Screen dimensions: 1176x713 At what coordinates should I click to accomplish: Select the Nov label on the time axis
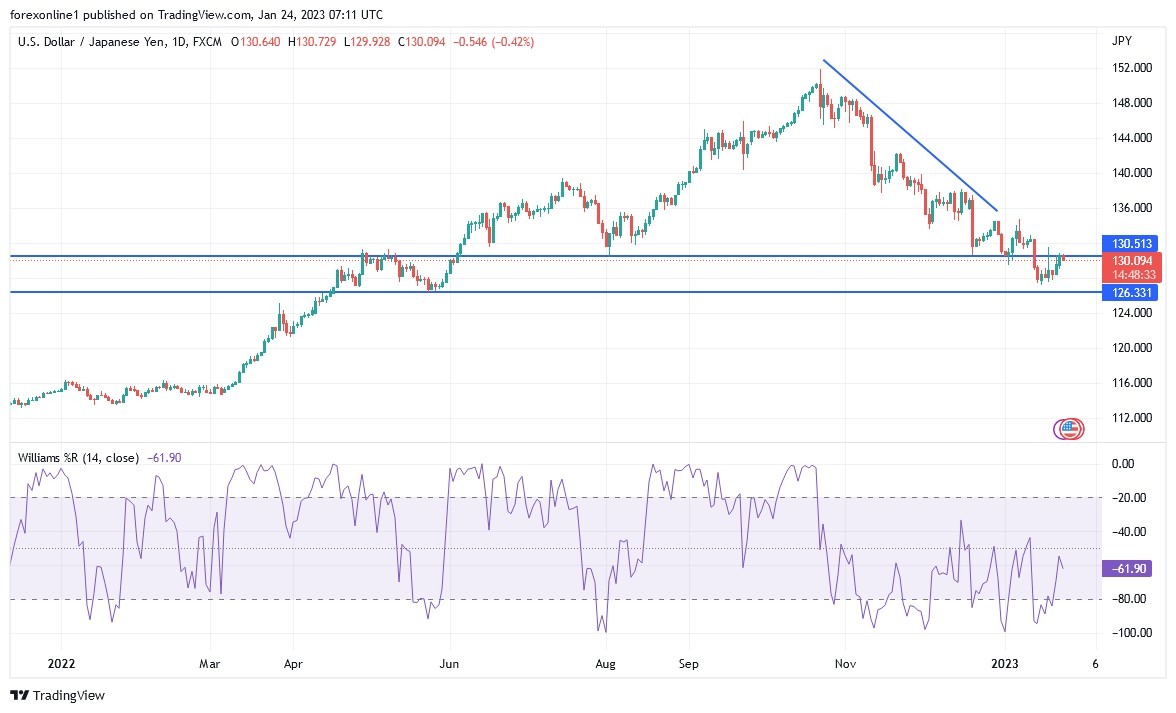click(845, 663)
